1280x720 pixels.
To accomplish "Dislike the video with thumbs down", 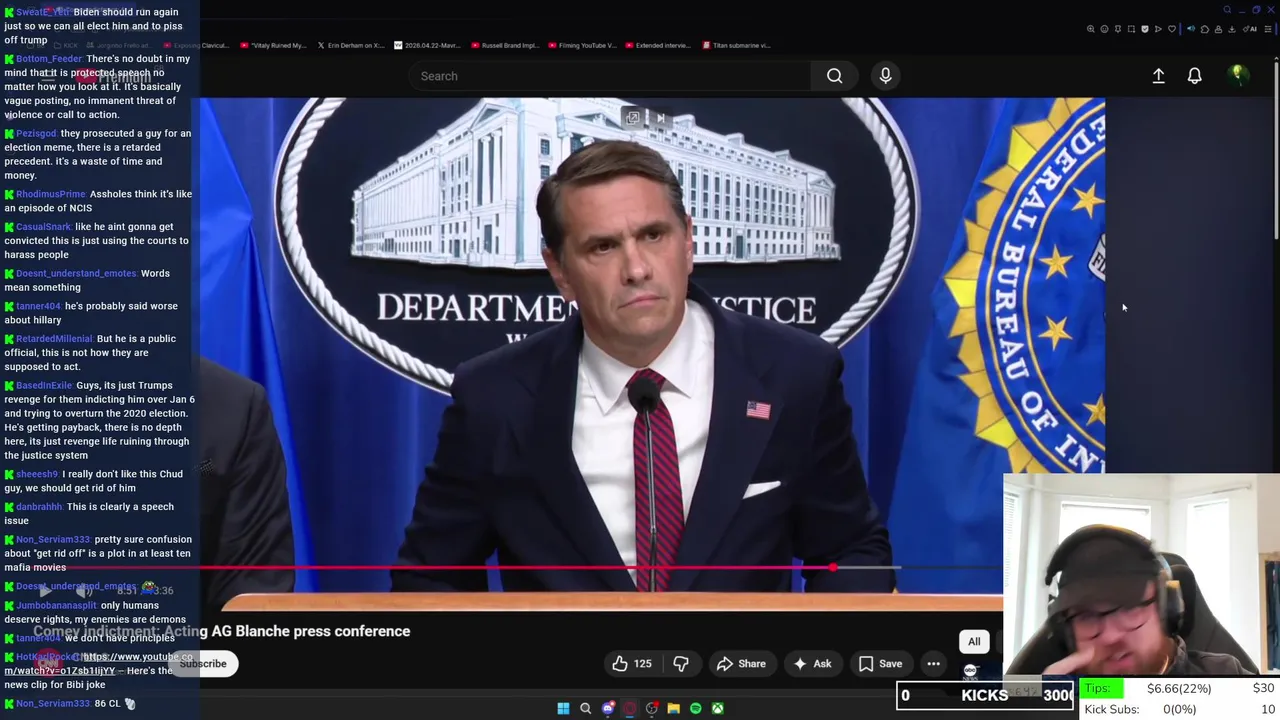I will [681, 663].
